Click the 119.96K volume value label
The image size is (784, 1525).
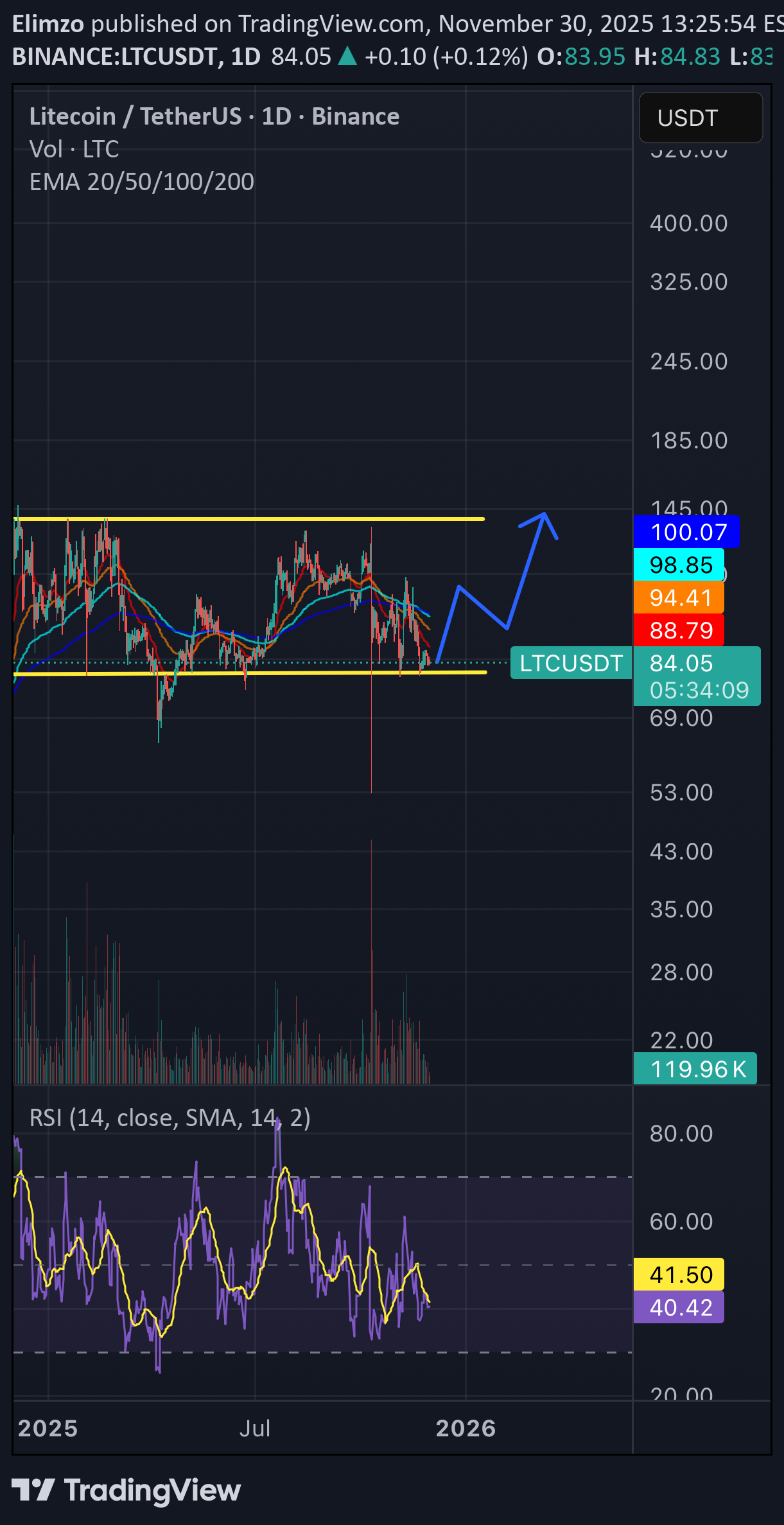[695, 1069]
